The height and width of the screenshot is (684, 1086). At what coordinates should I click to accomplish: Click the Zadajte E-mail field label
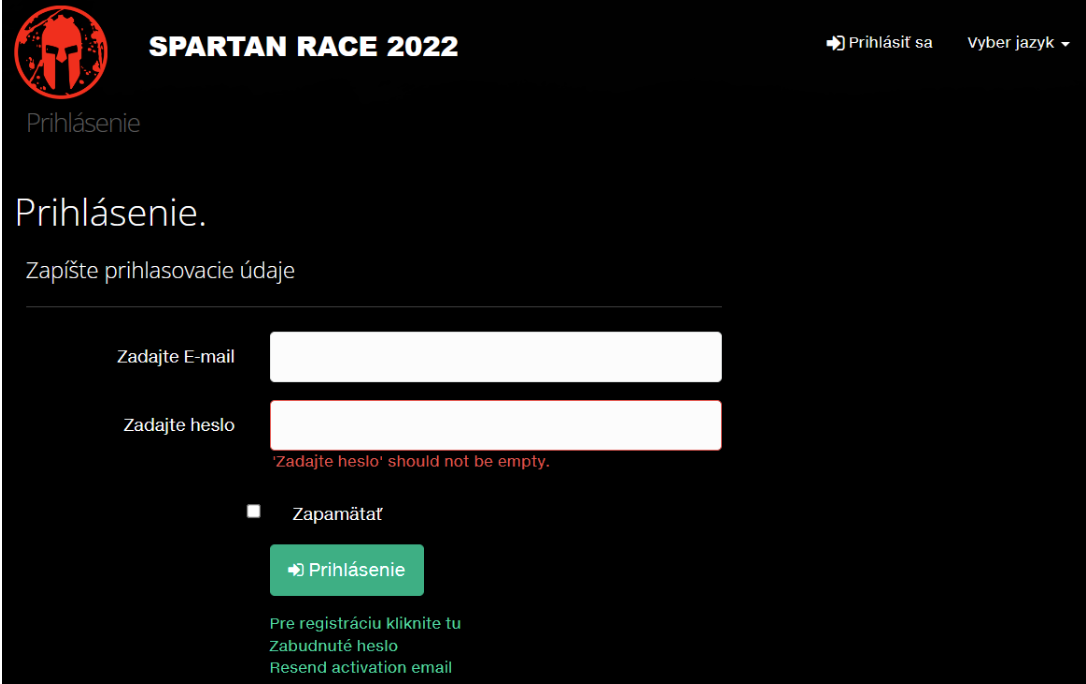click(176, 357)
